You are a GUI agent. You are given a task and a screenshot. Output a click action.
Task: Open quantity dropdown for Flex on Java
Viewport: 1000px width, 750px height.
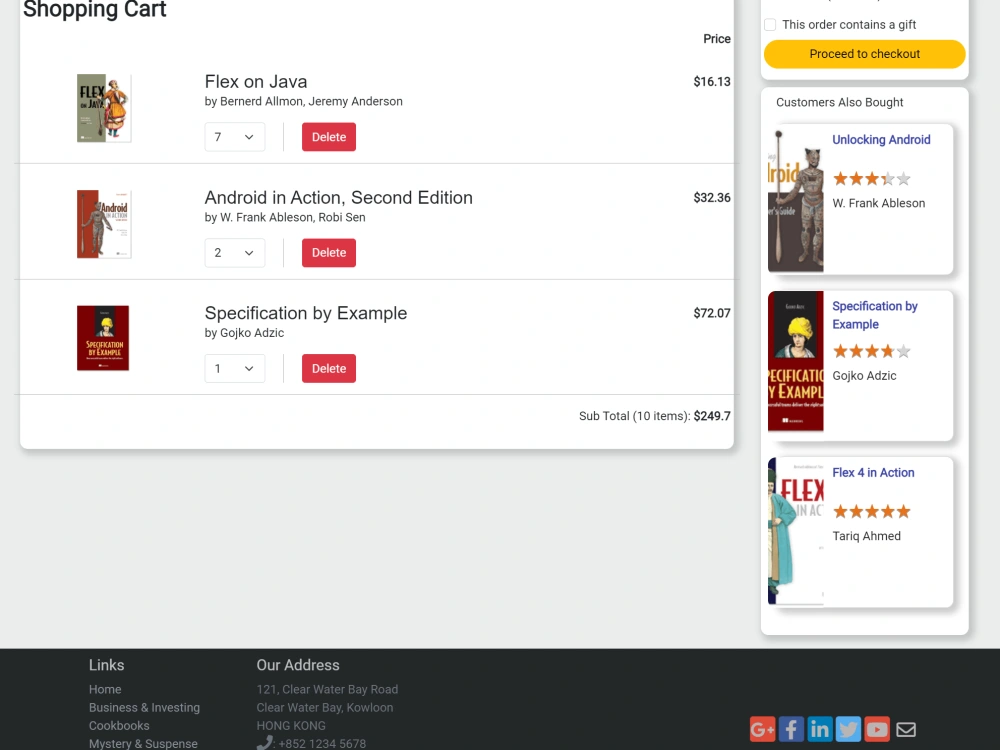point(235,137)
